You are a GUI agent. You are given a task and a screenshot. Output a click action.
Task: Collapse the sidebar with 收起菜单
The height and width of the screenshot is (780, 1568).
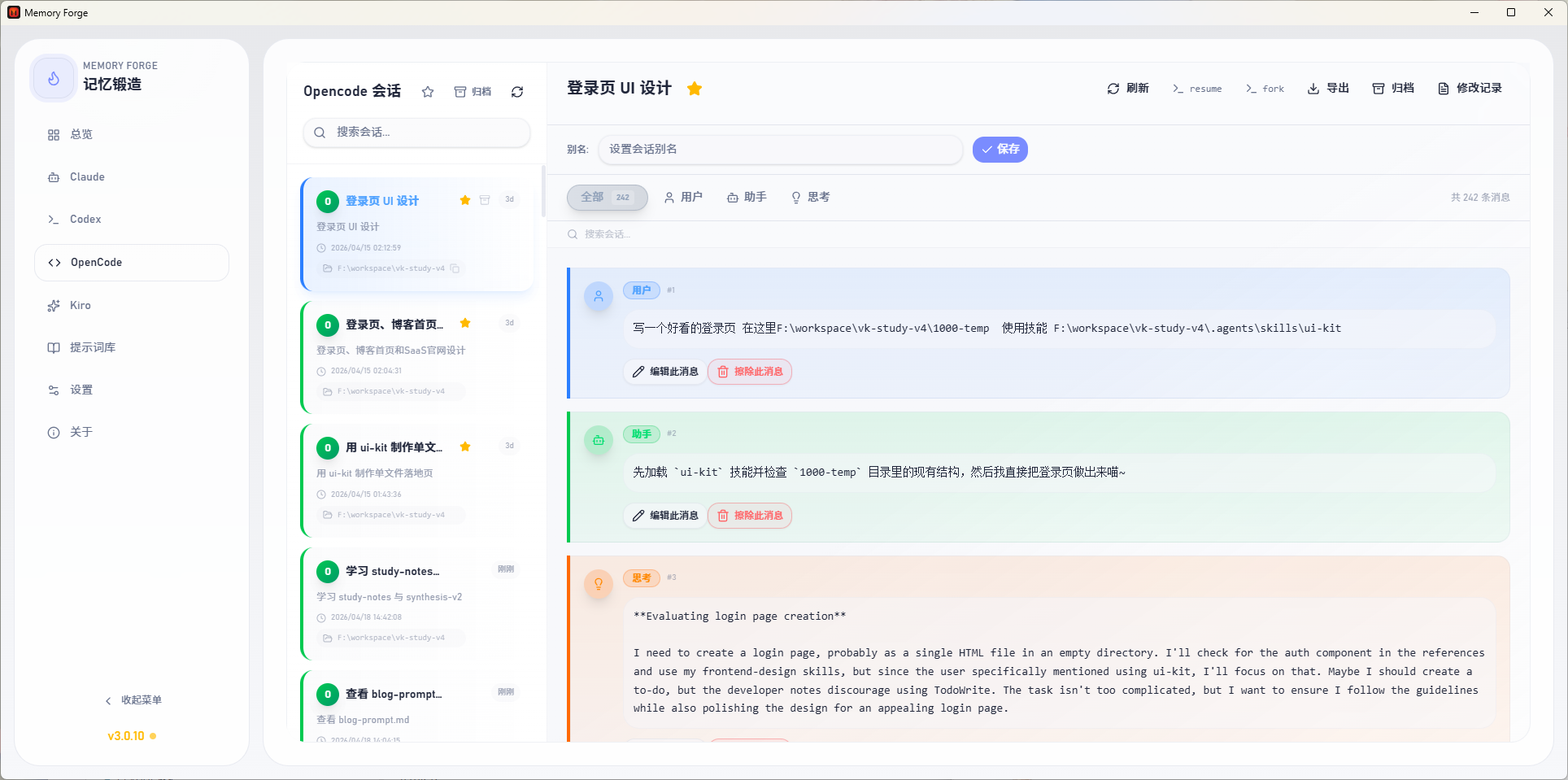[x=133, y=700]
